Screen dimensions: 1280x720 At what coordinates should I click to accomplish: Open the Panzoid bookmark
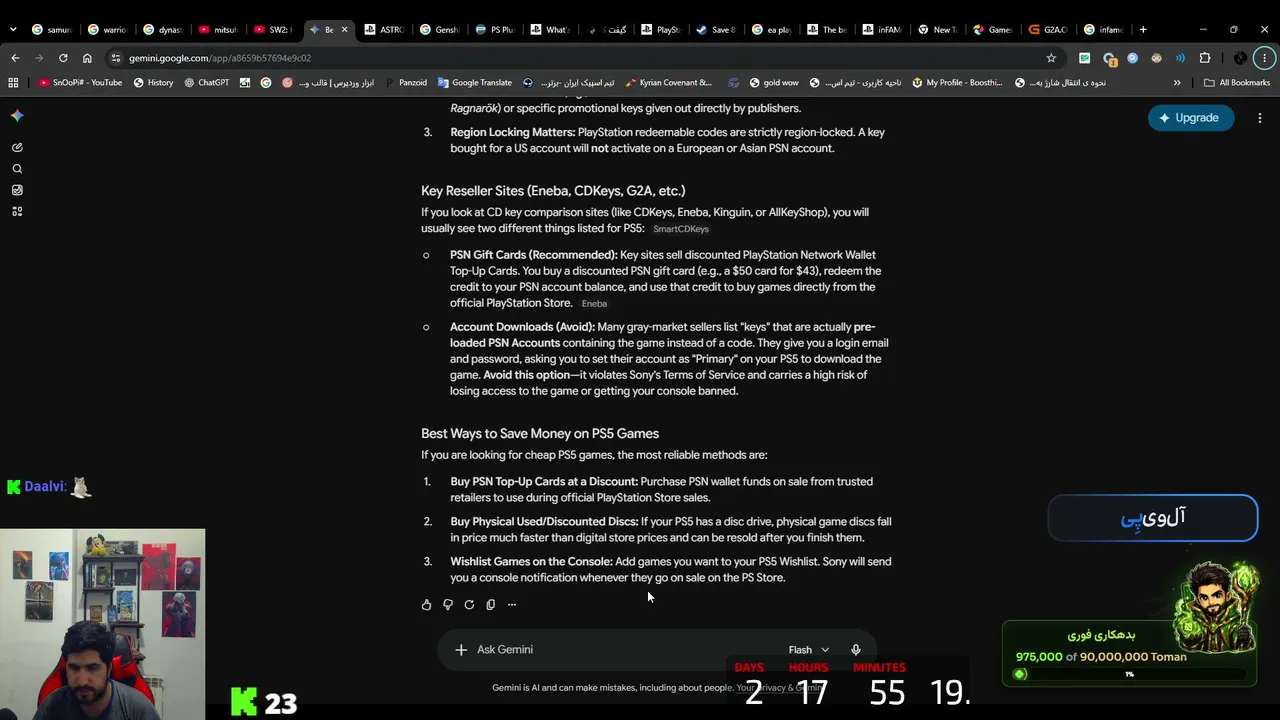pyautogui.click(x=405, y=83)
